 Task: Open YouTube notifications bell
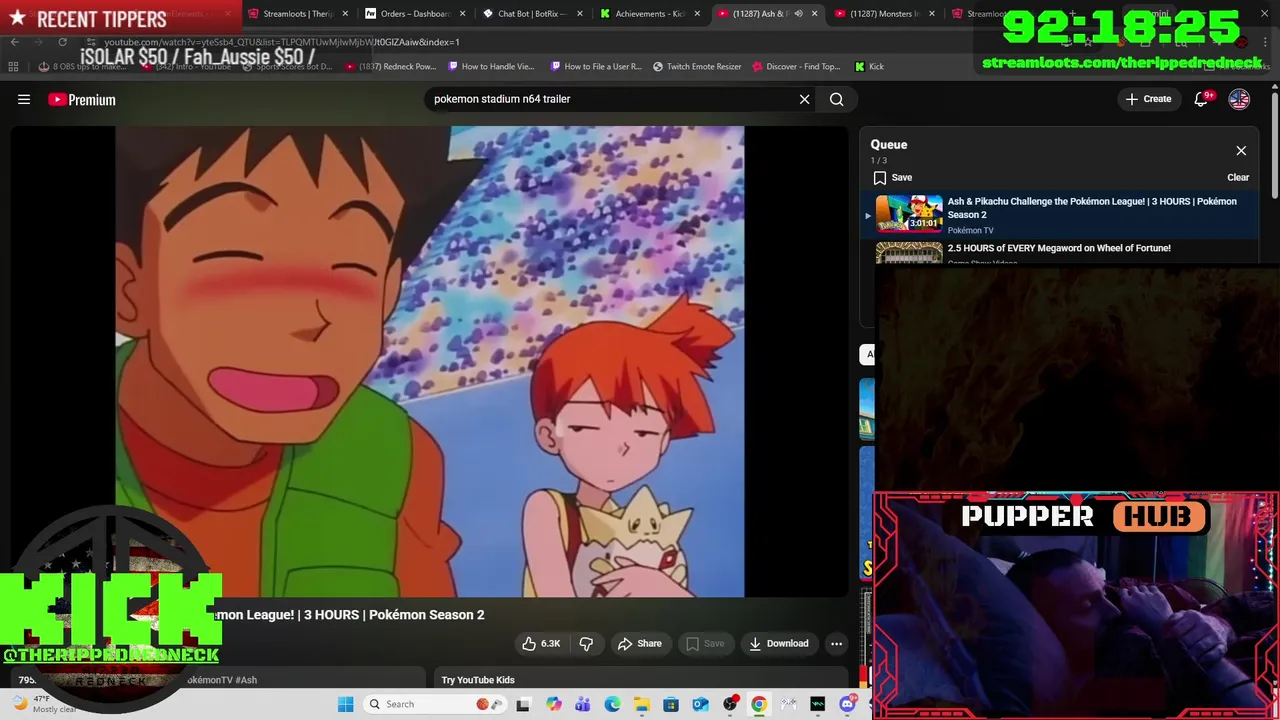click(1201, 99)
